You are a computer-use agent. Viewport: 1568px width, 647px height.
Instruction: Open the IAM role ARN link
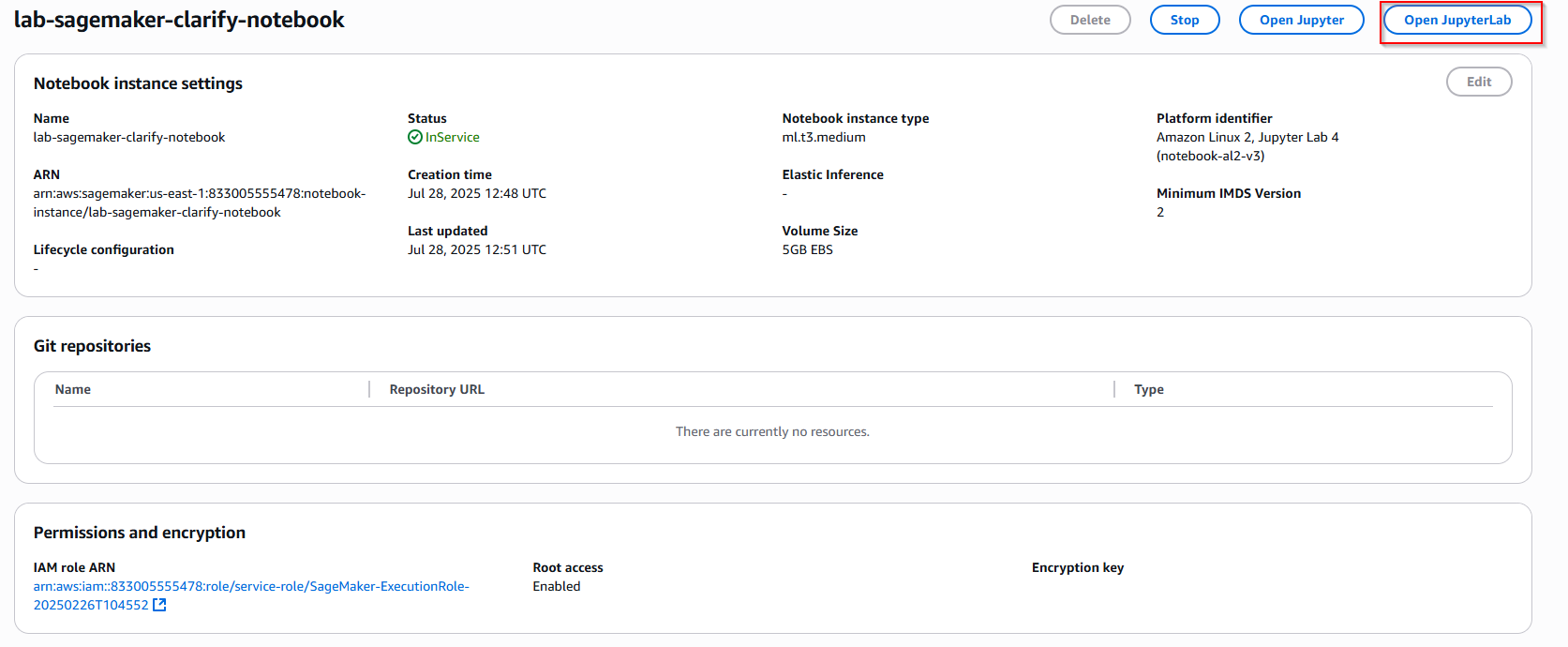pyautogui.click(x=251, y=595)
